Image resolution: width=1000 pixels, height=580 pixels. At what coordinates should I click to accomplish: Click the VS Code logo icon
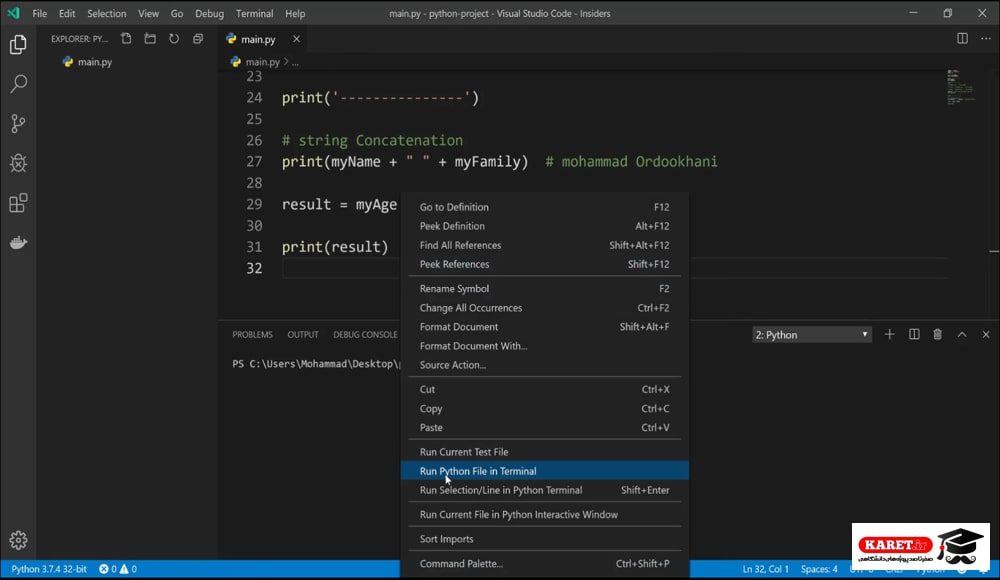click(13, 13)
